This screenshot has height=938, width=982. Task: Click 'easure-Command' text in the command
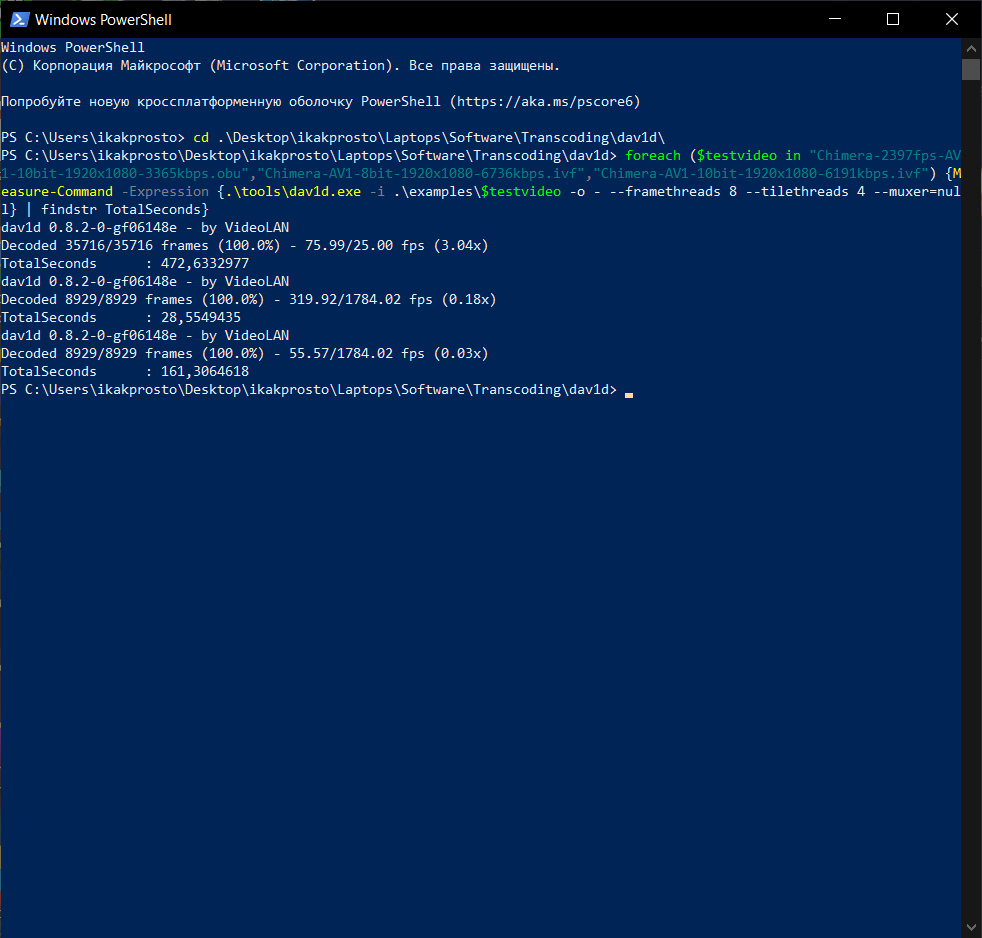(x=57, y=192)
